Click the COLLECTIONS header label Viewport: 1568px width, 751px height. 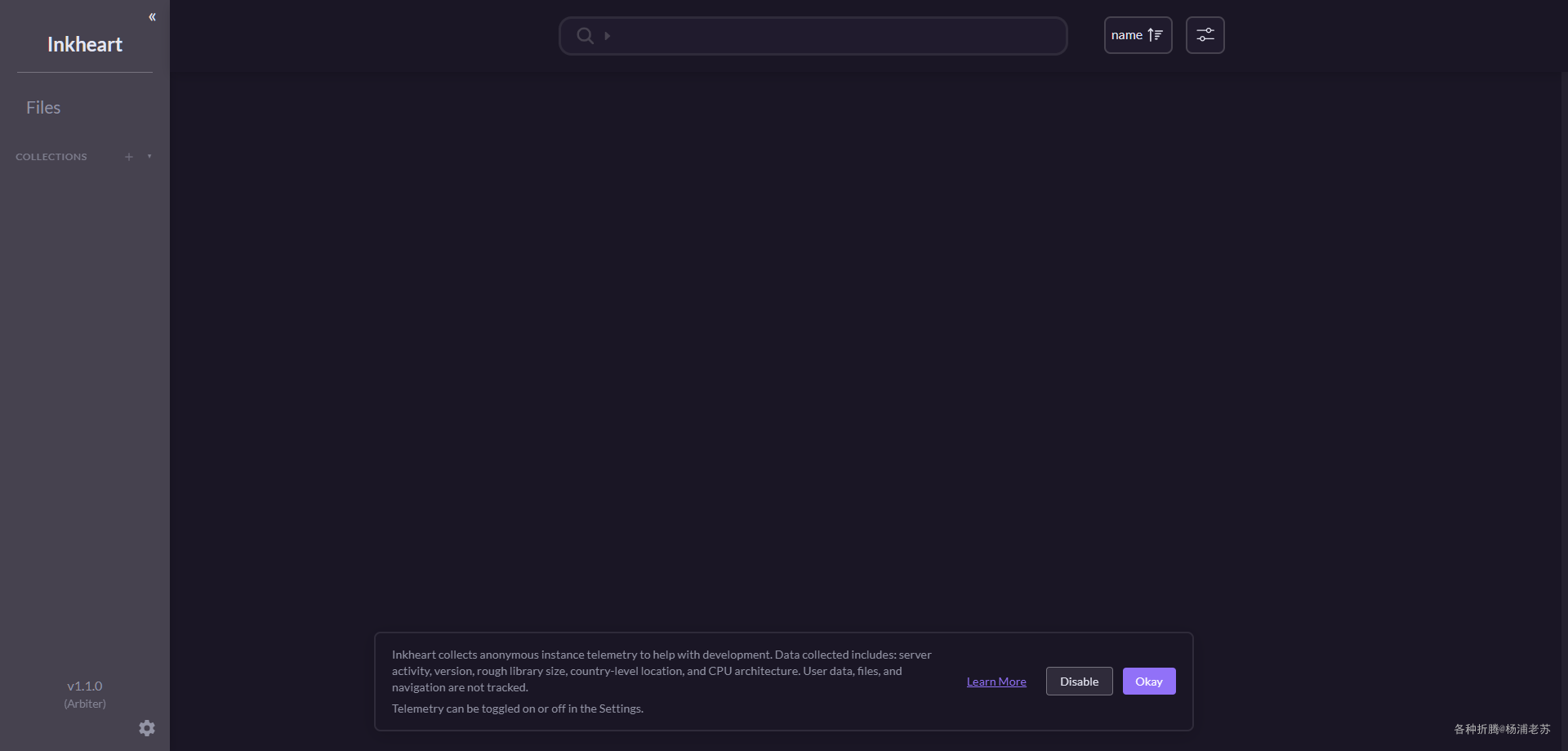pos(51,157)
